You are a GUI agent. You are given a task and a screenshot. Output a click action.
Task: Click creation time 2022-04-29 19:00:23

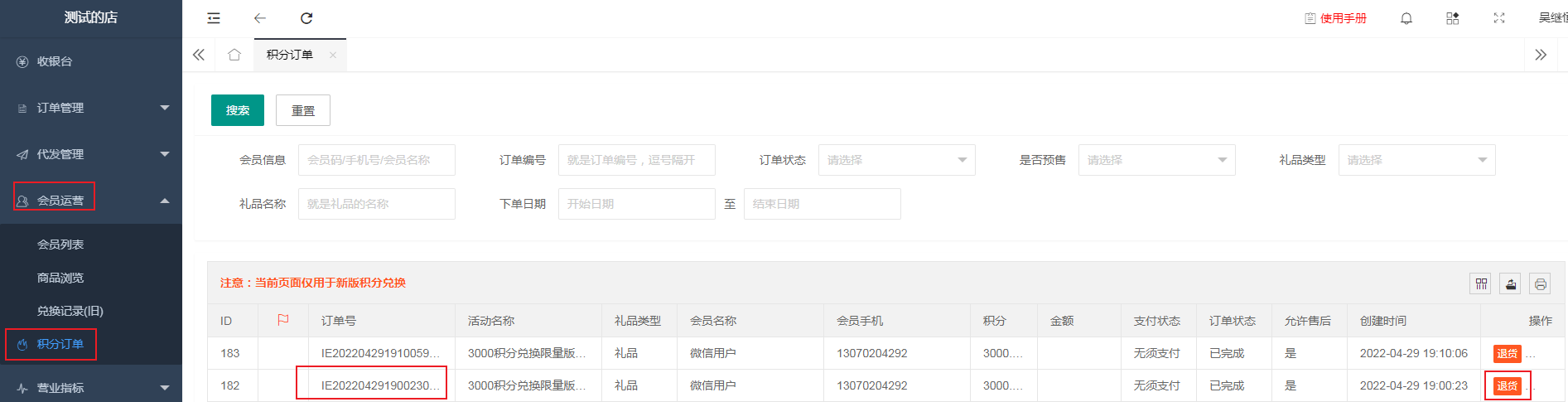tap(1414, 385)
